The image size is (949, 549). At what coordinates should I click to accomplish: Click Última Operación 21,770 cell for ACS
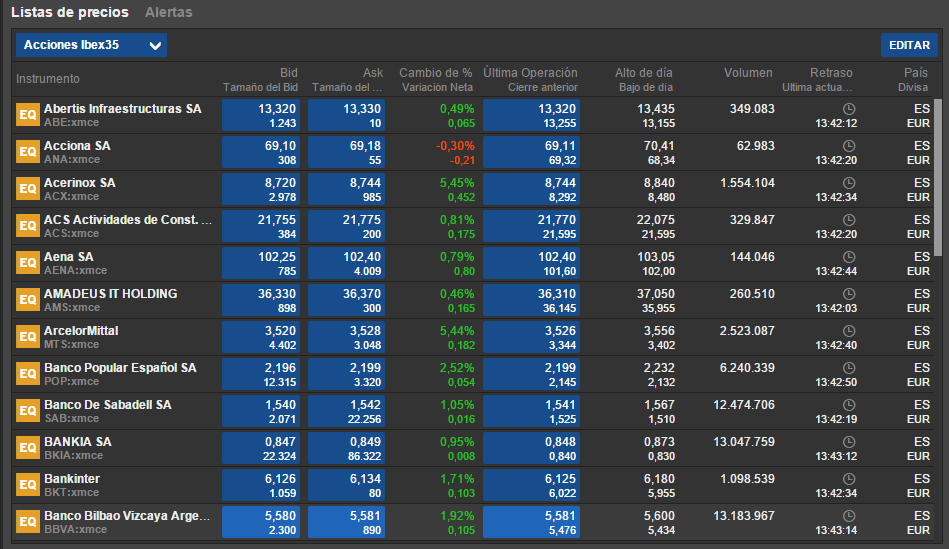531,226
